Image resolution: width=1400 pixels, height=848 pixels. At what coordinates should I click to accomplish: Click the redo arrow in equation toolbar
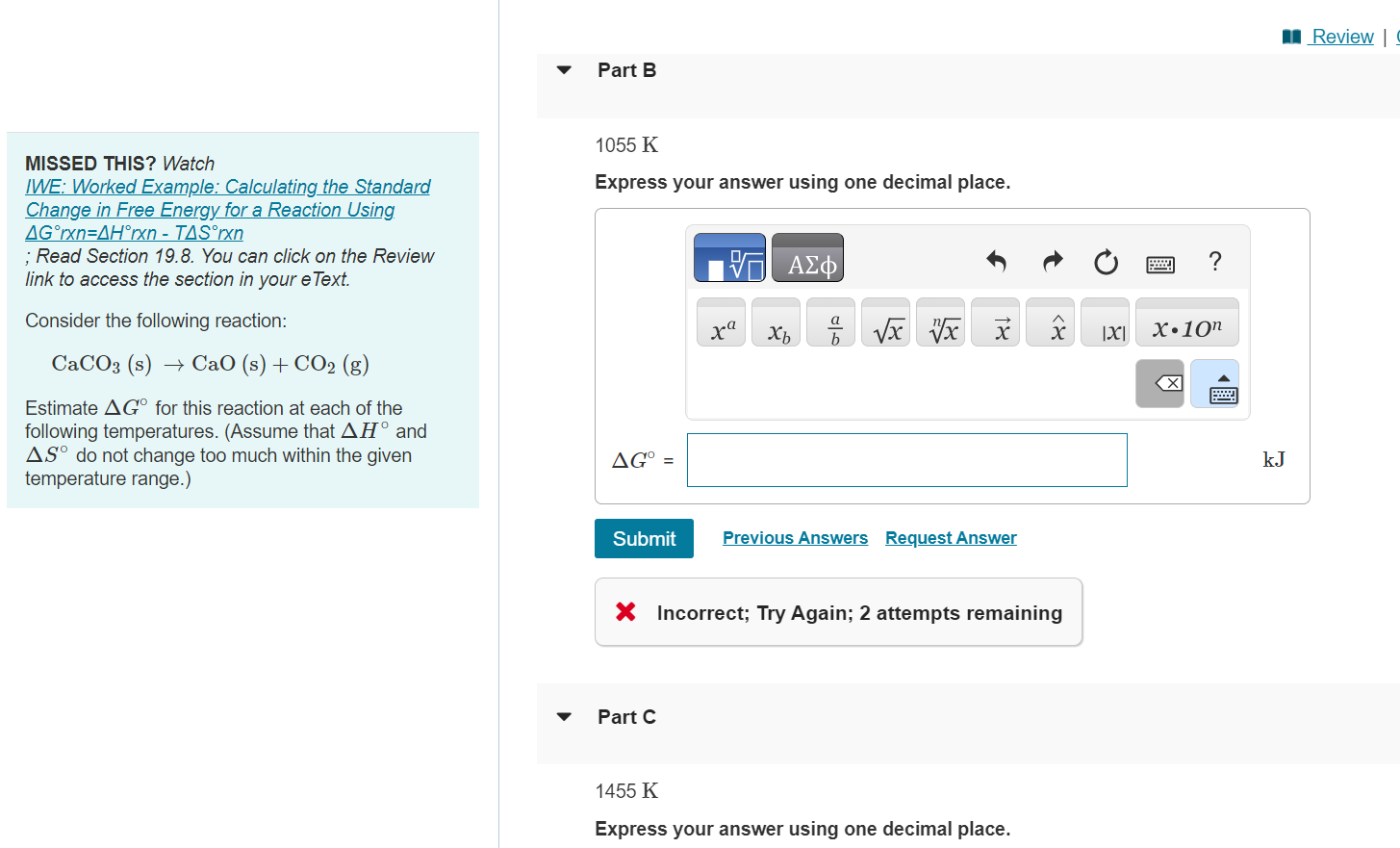(x=1053, y=261)
